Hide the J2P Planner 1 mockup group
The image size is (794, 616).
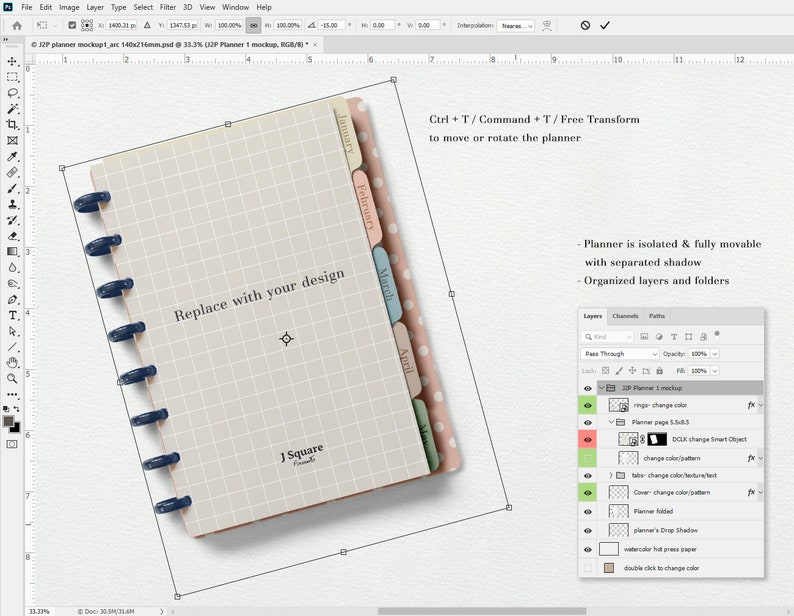587,389
